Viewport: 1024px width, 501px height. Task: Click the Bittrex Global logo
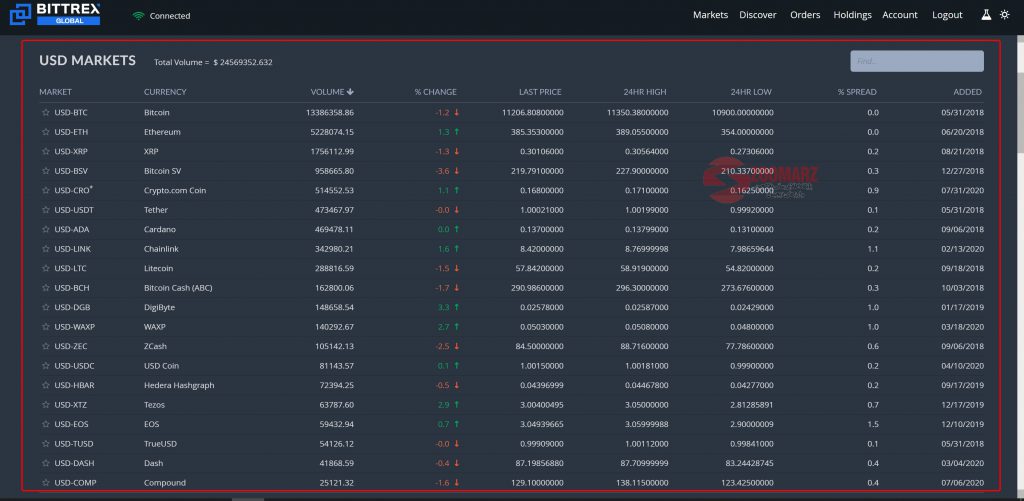55,14
